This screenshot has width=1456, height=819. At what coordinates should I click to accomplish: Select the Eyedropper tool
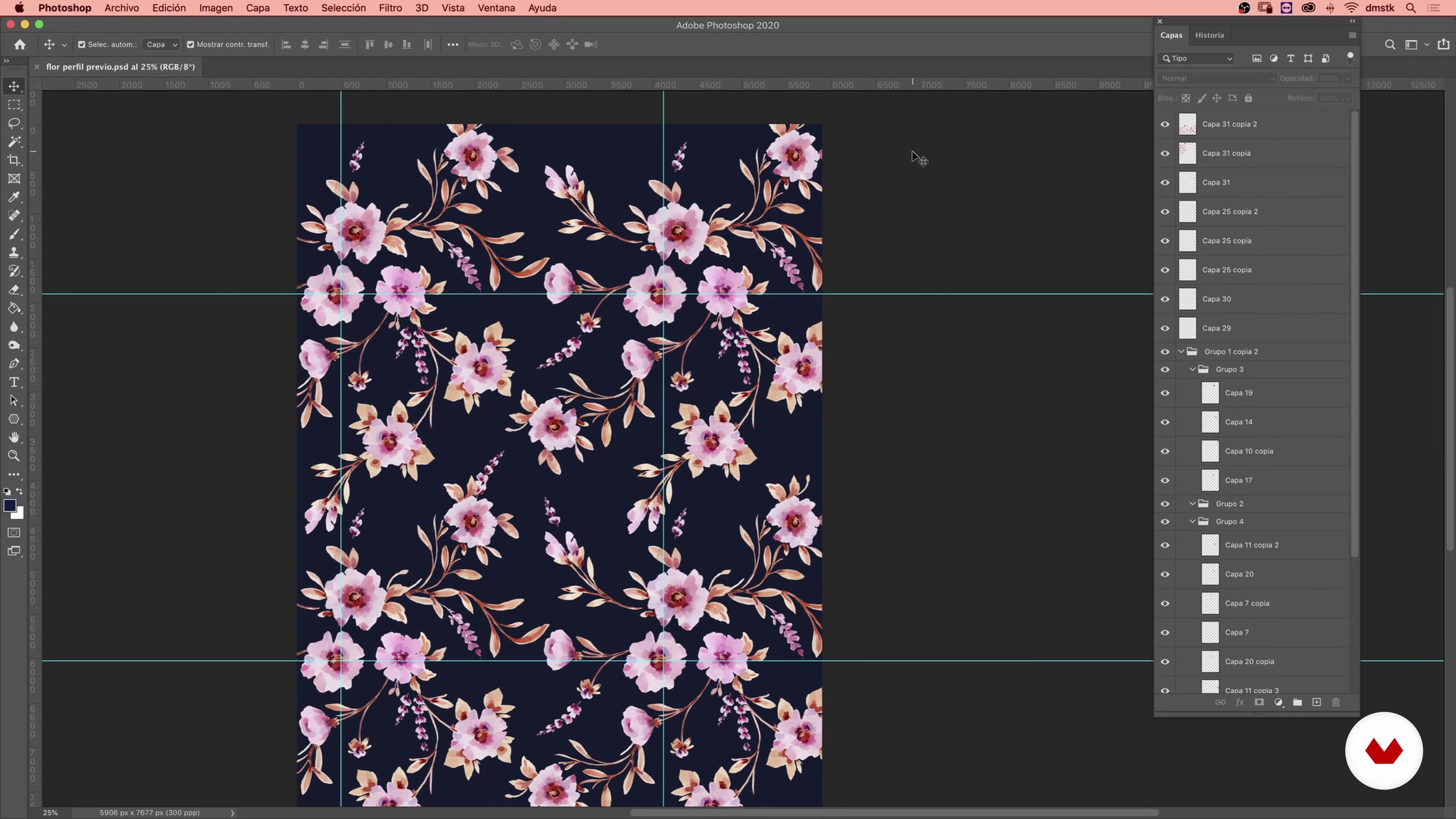pos(14,197)
